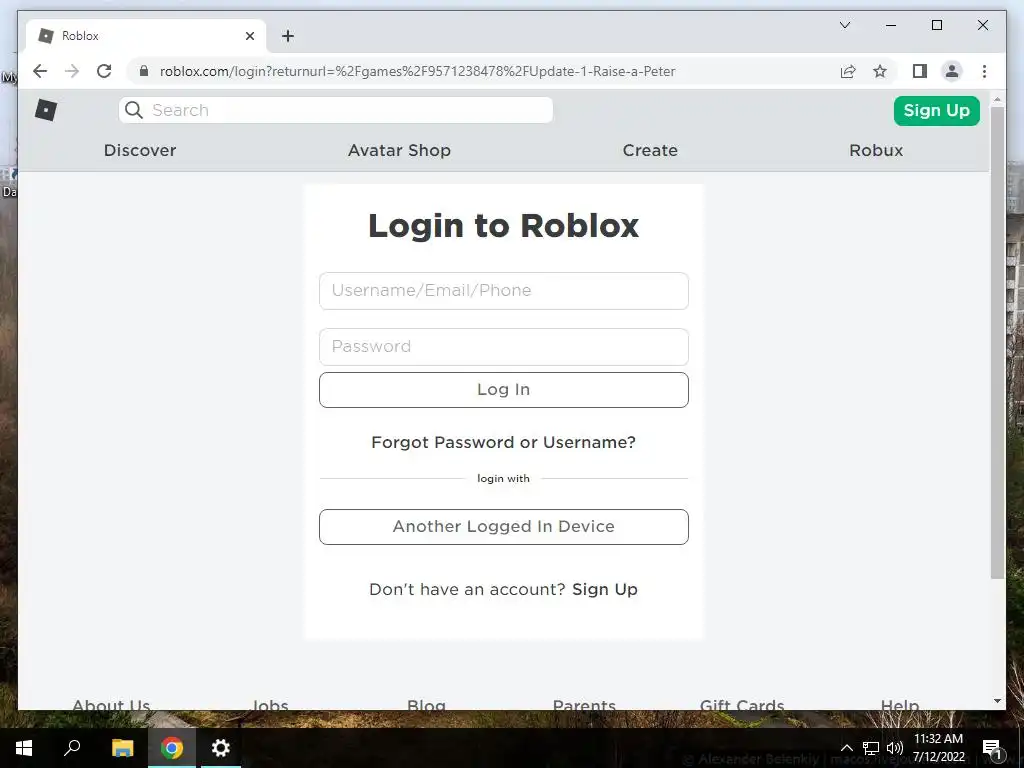Open Settings gear on the taskbar

[x=221, y=748]
